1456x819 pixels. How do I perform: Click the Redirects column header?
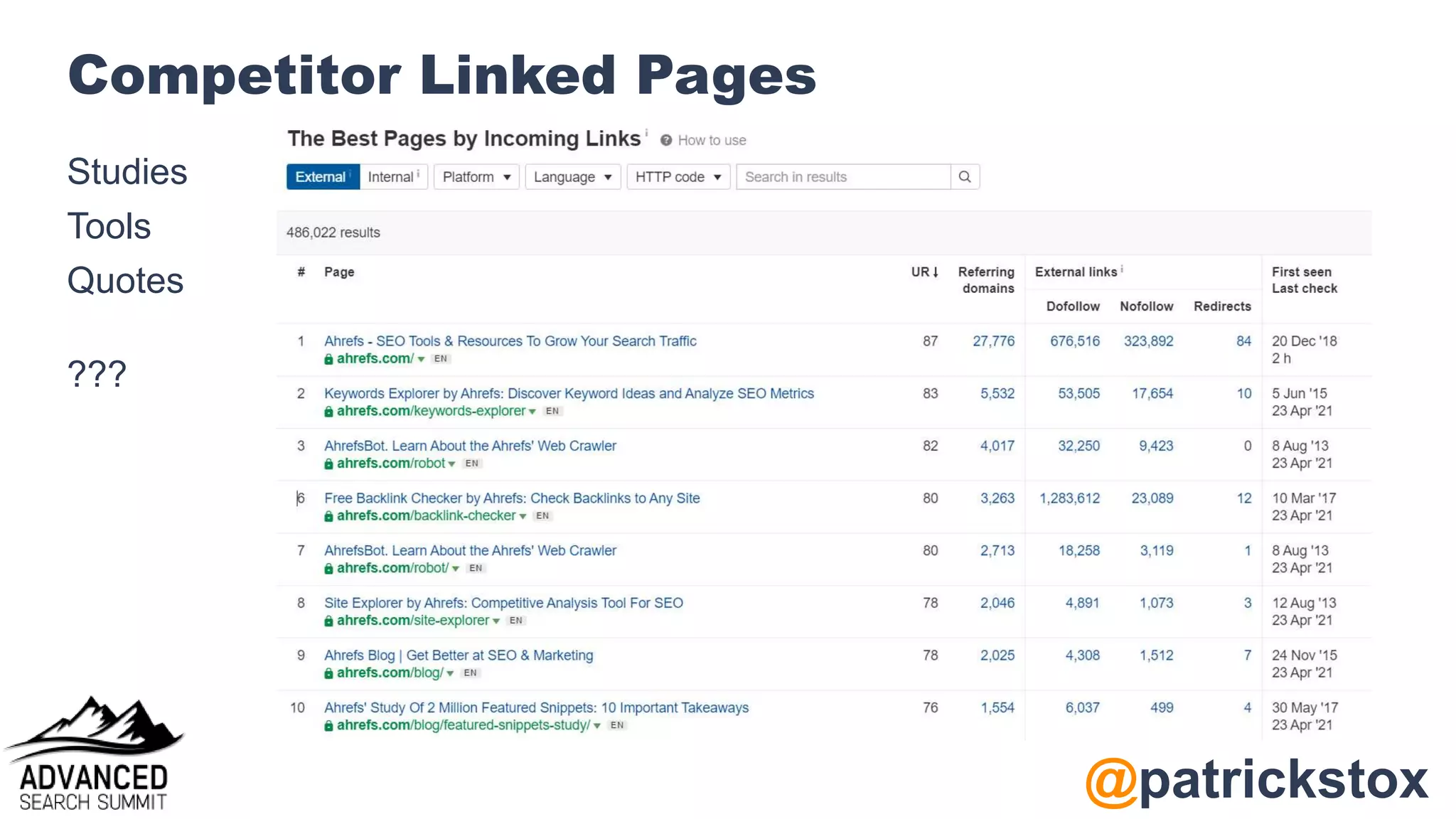click(x=1222, y=306)
